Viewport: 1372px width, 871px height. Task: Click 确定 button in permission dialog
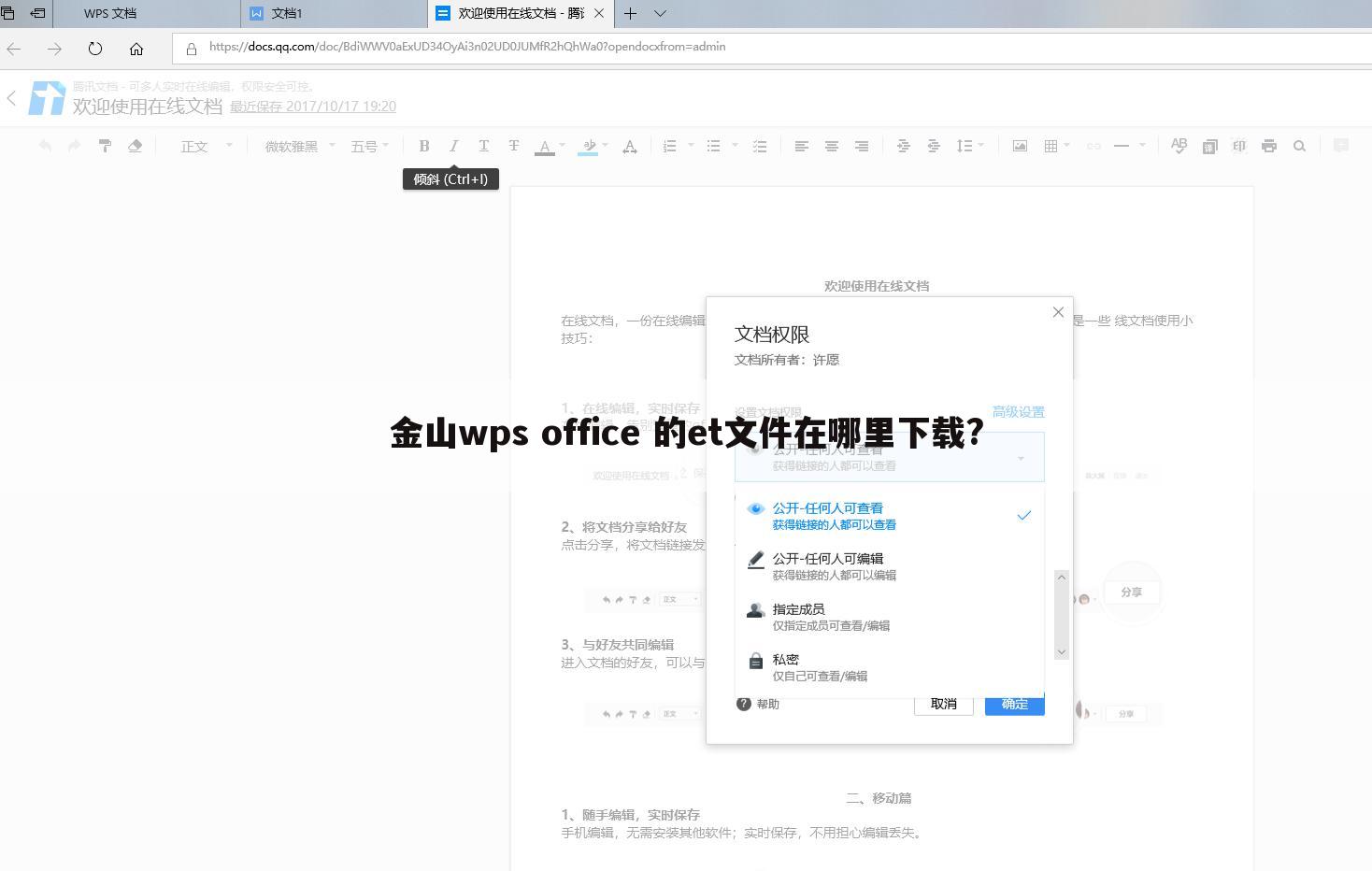[1014, 705]
